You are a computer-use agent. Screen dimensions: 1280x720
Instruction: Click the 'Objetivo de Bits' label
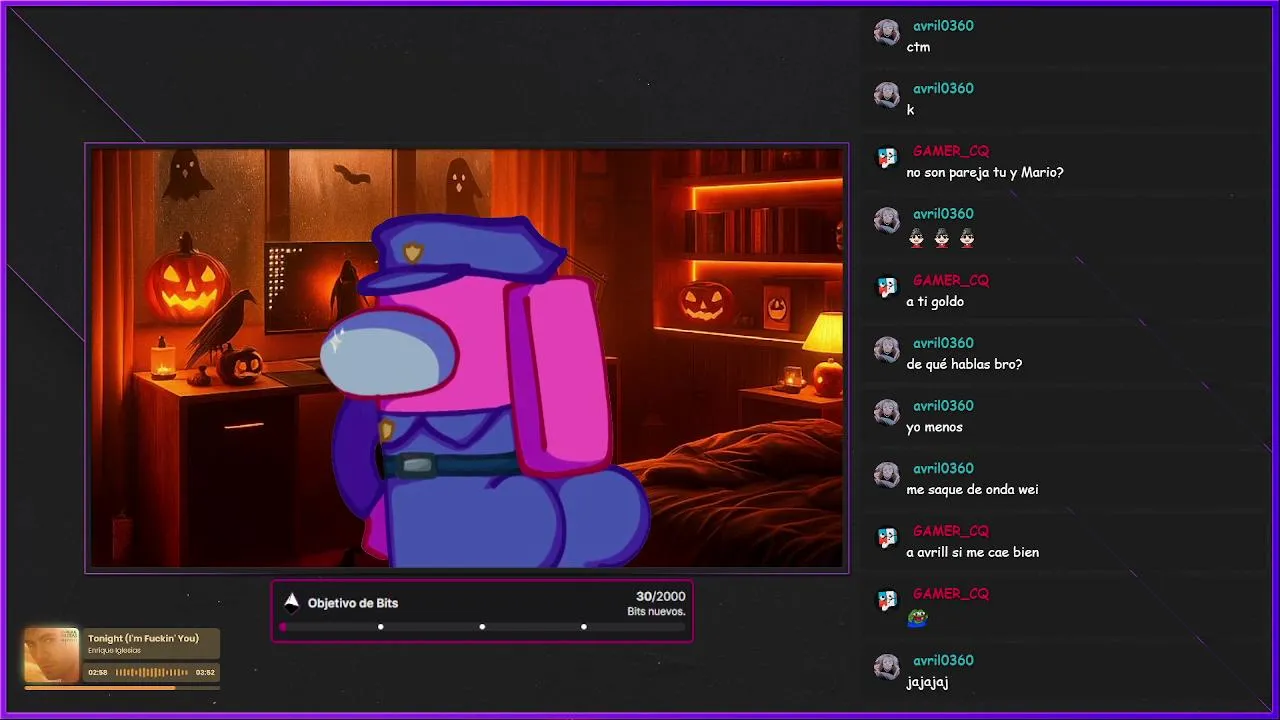(353, 603)
